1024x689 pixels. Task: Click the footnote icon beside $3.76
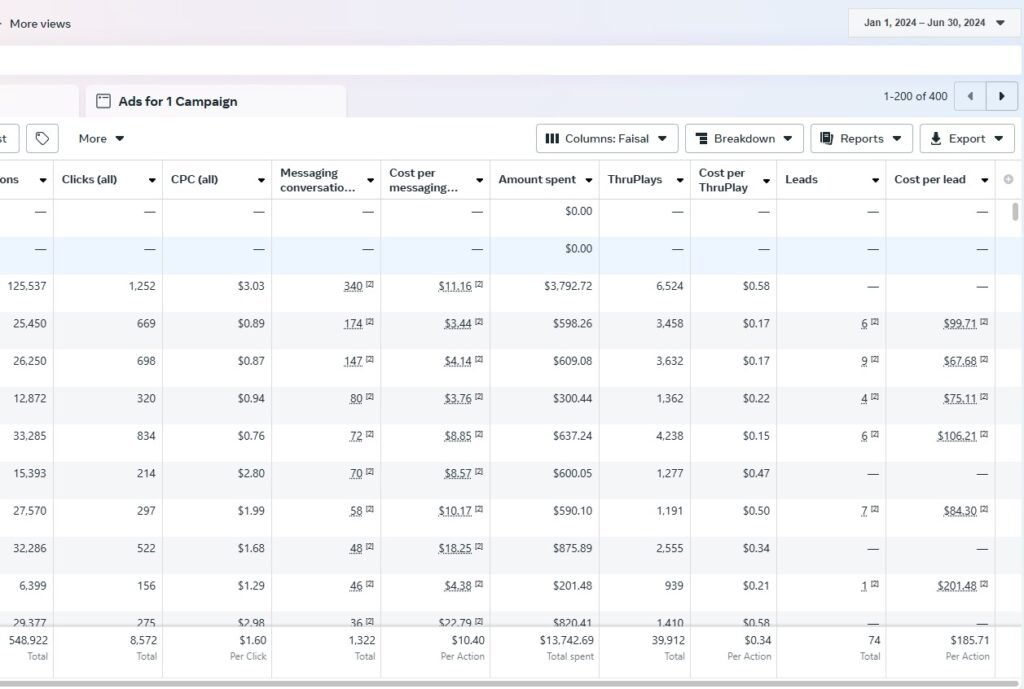click(479, 397)
